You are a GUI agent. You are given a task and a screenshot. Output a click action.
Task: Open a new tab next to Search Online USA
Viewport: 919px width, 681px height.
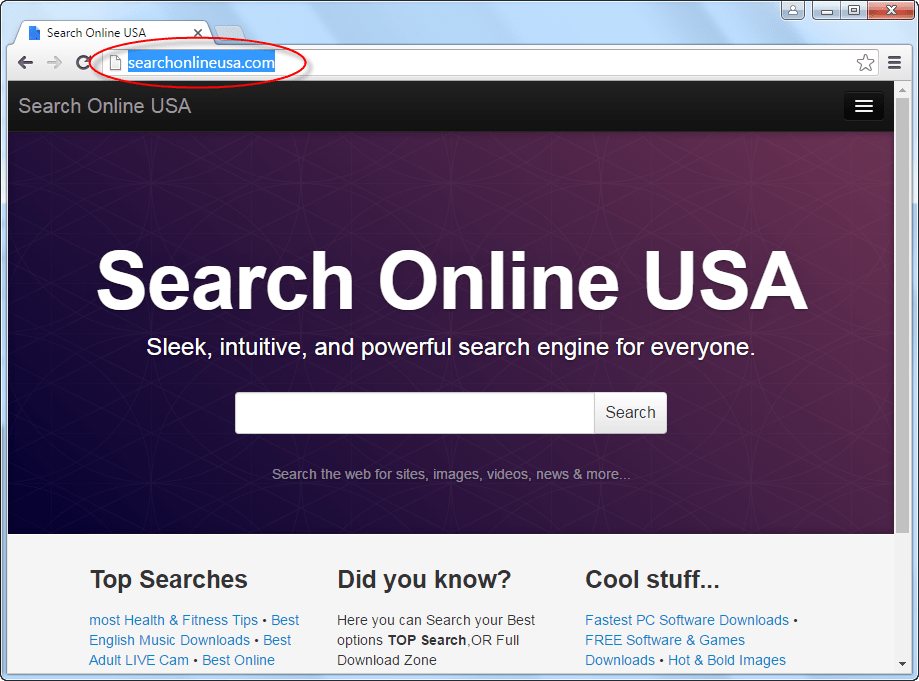[230, 34]
